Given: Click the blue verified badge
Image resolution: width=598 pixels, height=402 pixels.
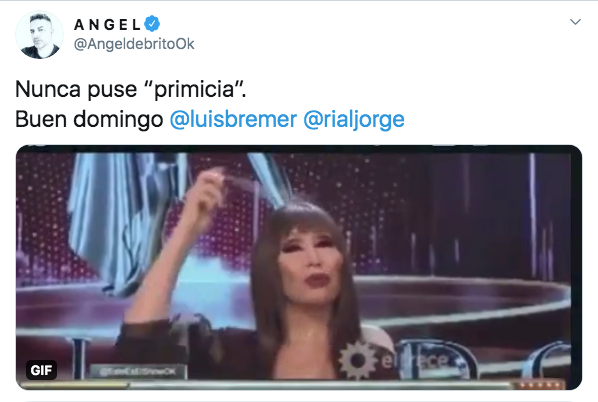Looking at the screenshot, I should pos(152,24).
